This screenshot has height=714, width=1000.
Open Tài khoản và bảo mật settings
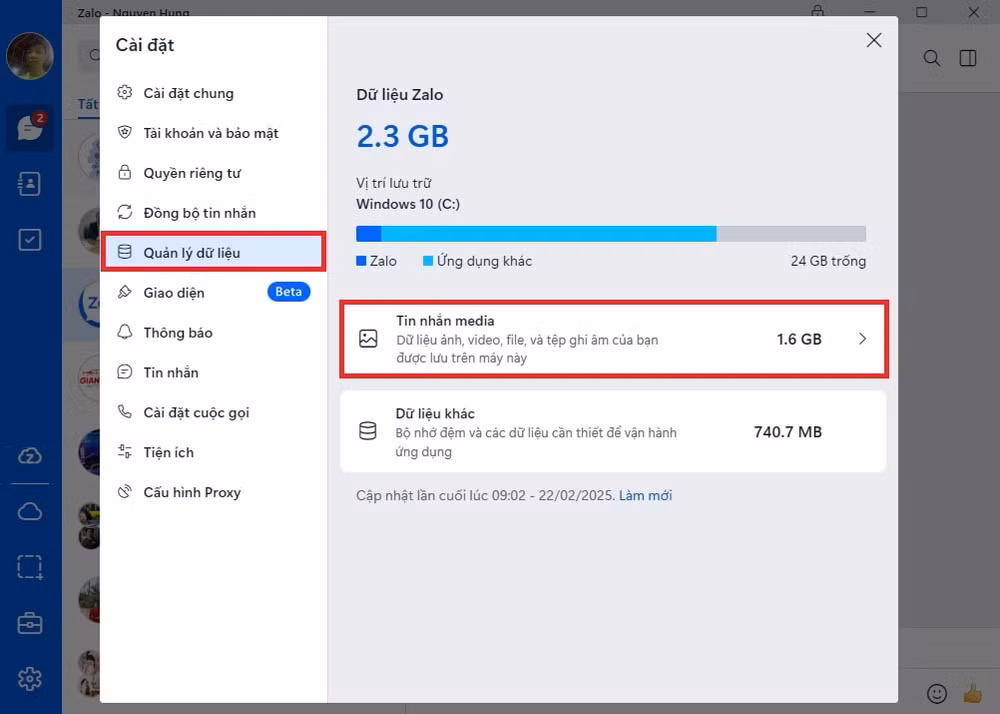(x=213, y=133)
